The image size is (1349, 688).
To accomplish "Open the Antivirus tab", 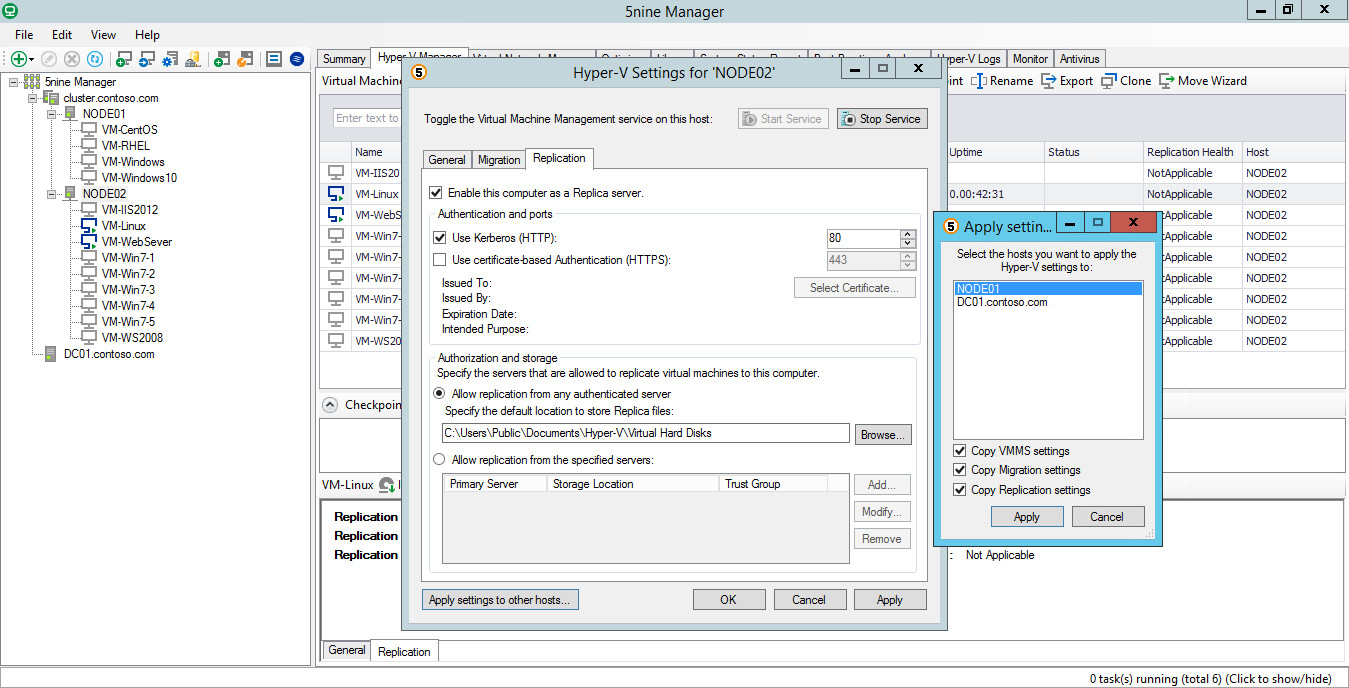I will [x=1080, y=59].
